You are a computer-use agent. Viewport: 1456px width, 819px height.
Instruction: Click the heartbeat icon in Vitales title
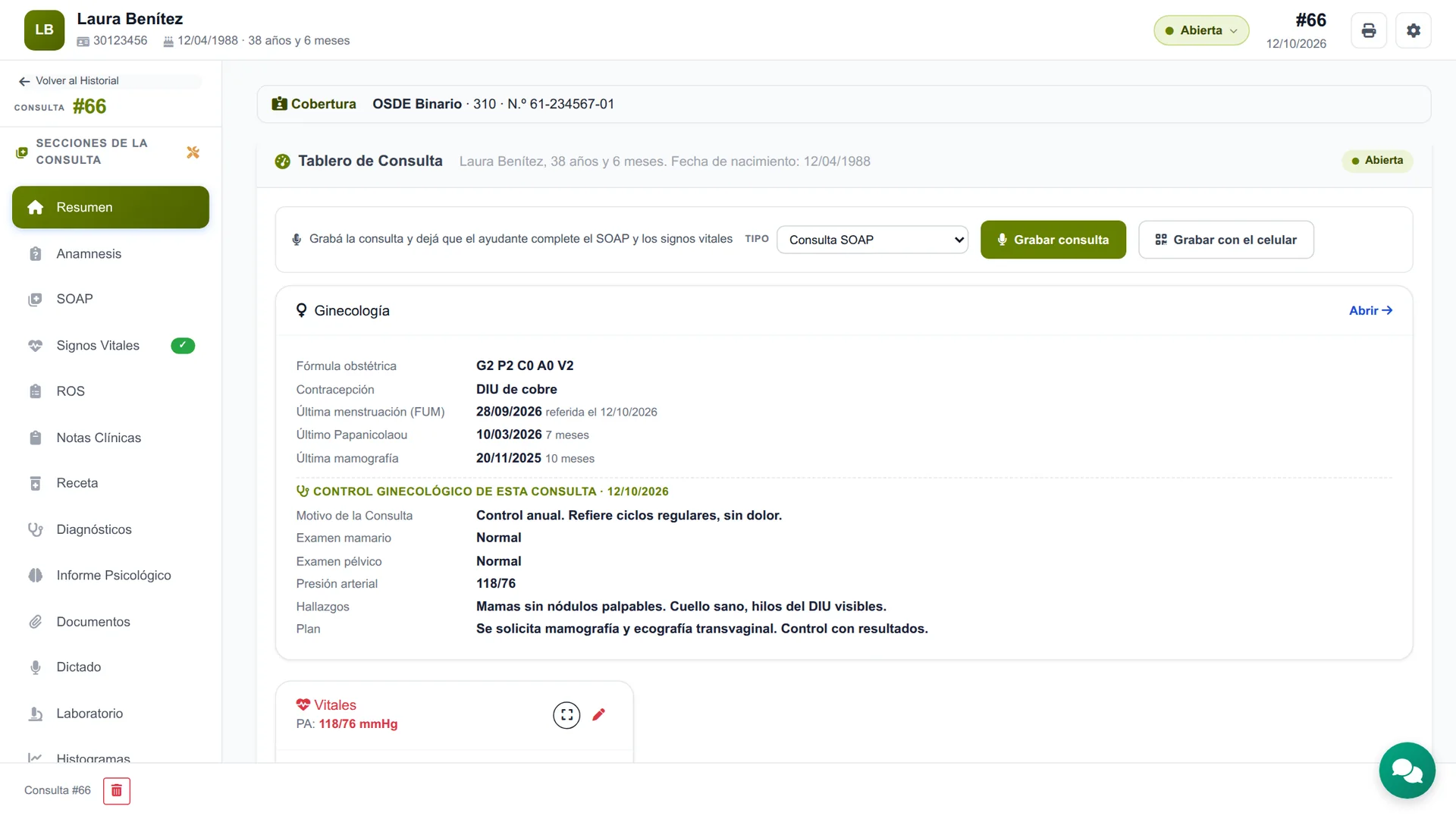point(303,704)
